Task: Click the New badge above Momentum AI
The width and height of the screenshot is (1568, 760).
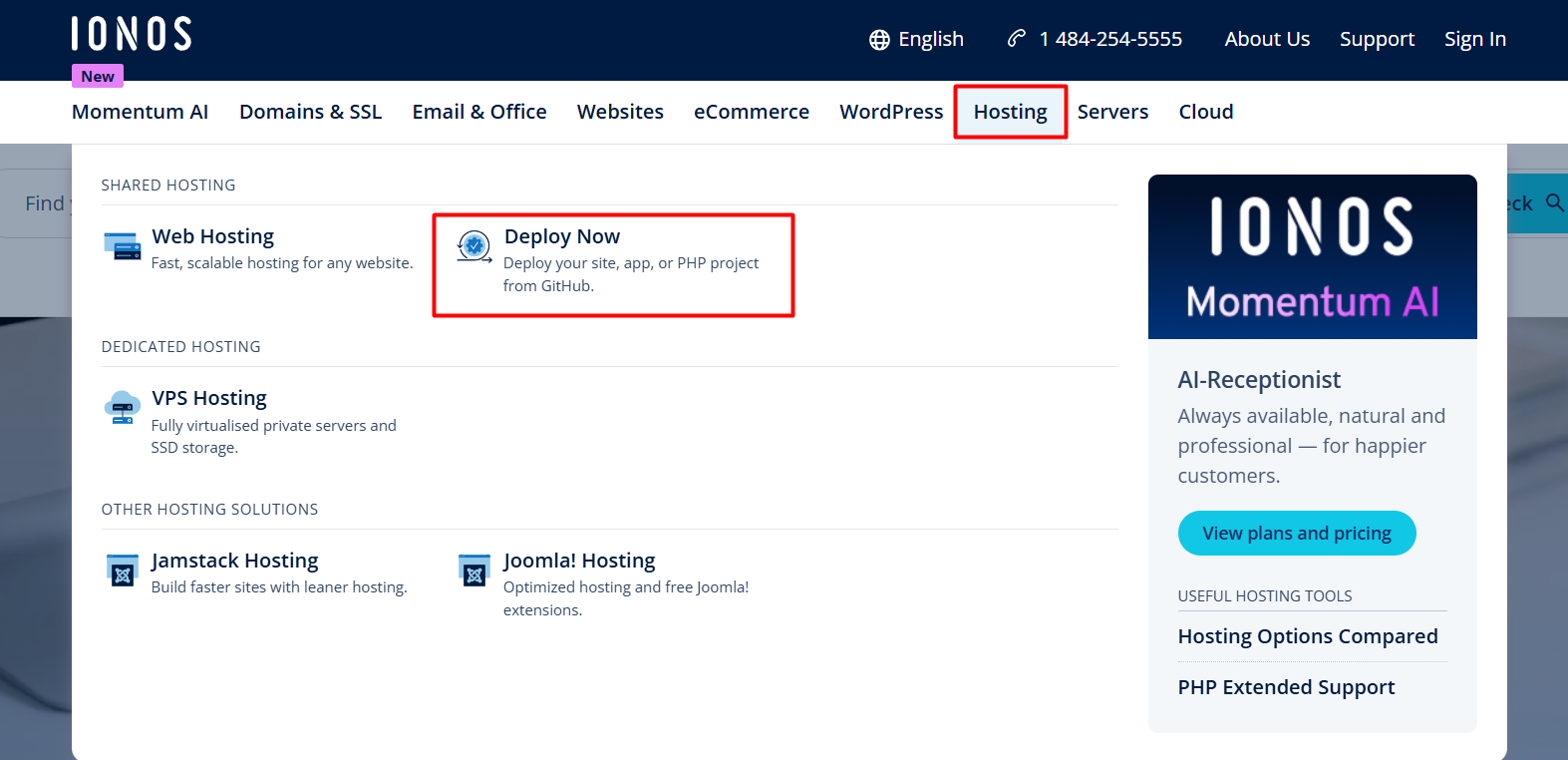Action: click(x=98, y=76)
